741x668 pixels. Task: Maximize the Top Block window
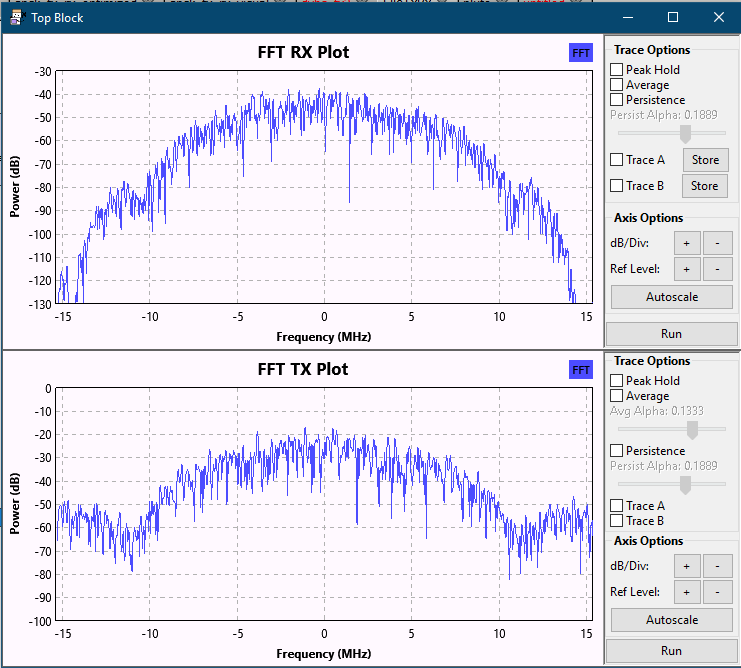tap(673, 17)
